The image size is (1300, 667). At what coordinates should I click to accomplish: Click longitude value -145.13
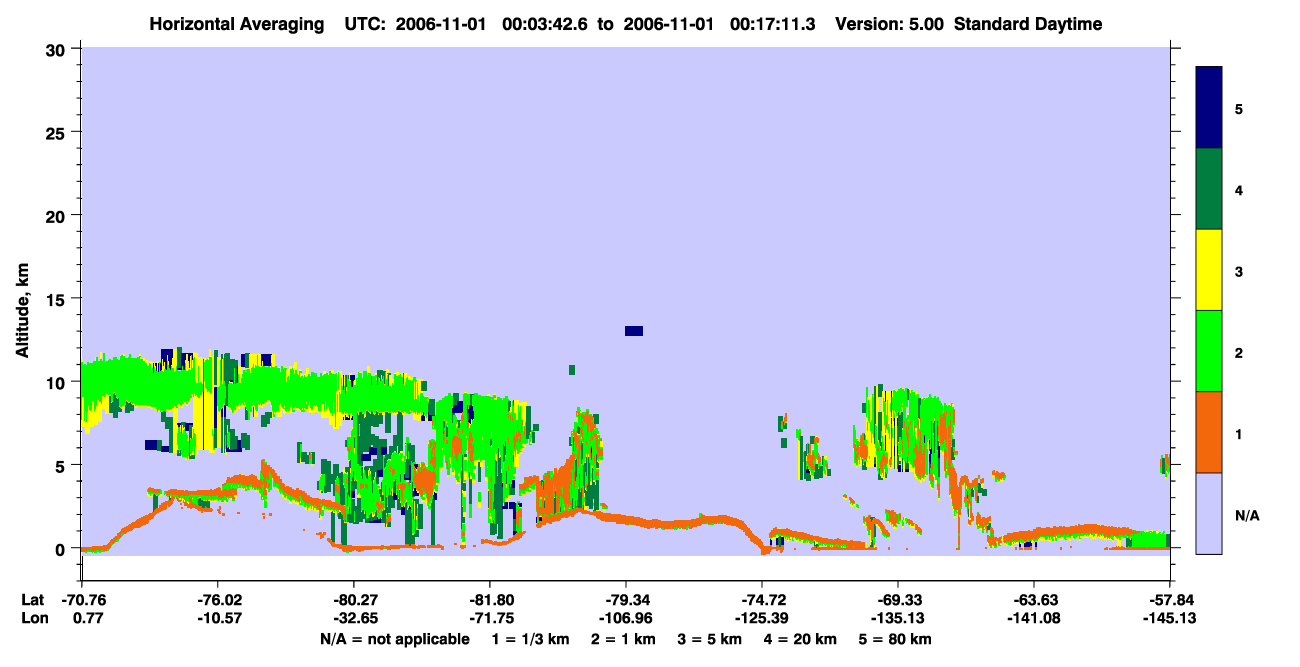coord(1170,618)
